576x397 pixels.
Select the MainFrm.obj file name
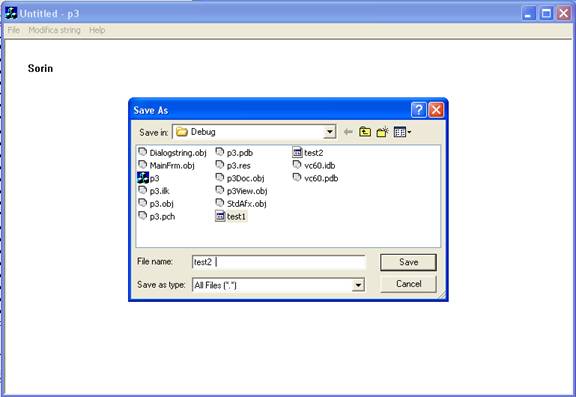(x=172, y=166)
